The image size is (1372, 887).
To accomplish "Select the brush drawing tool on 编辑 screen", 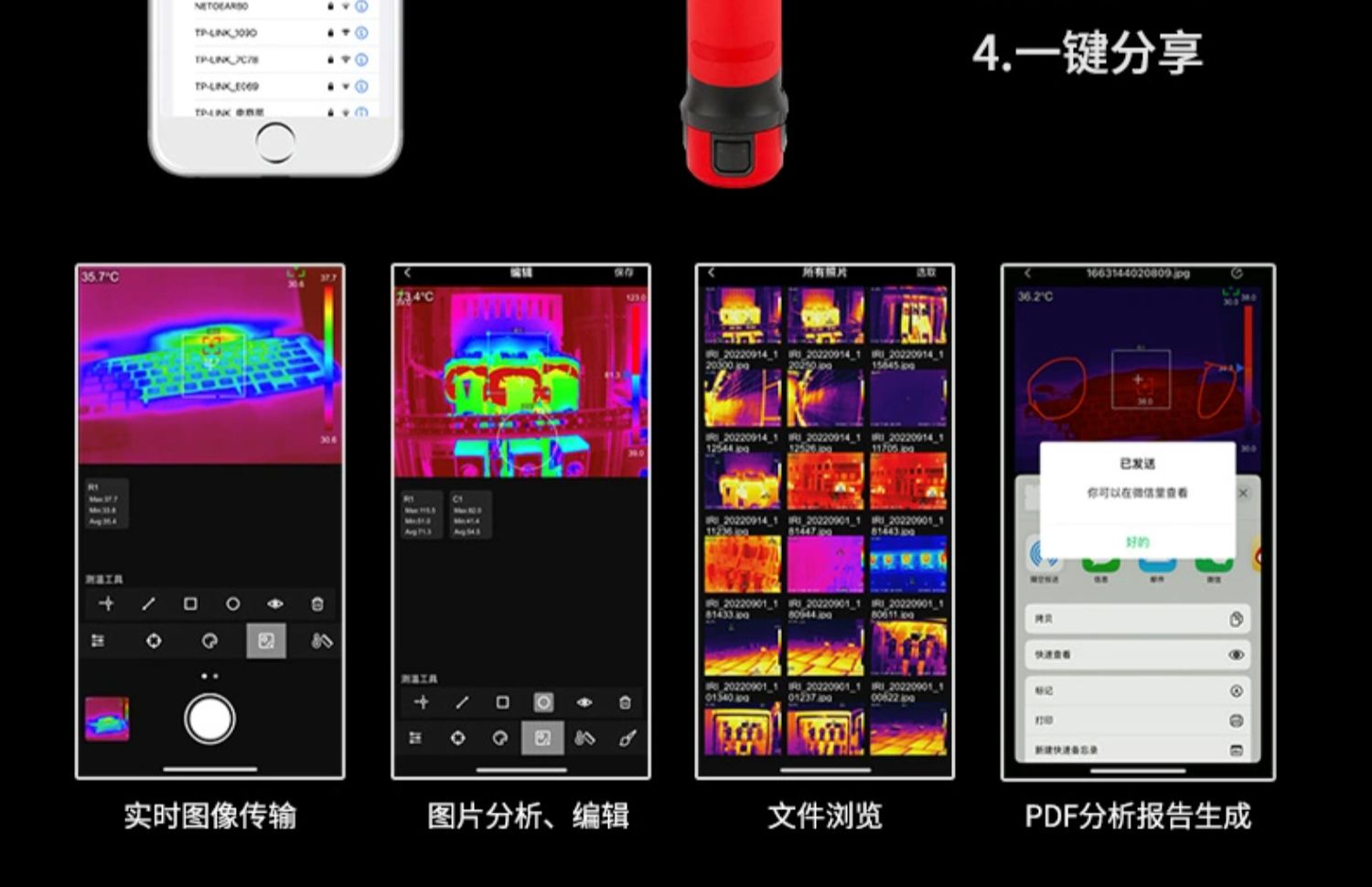I will pos(627,738).
